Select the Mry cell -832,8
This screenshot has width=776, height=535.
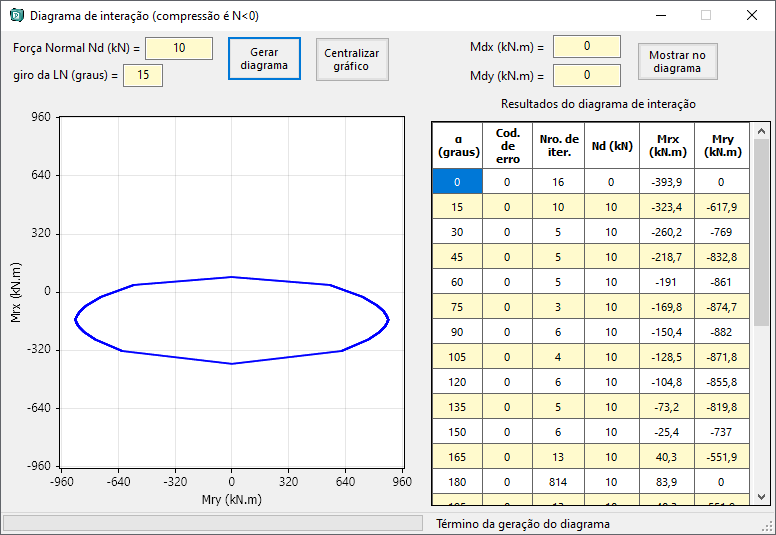[x=722, y=257]
